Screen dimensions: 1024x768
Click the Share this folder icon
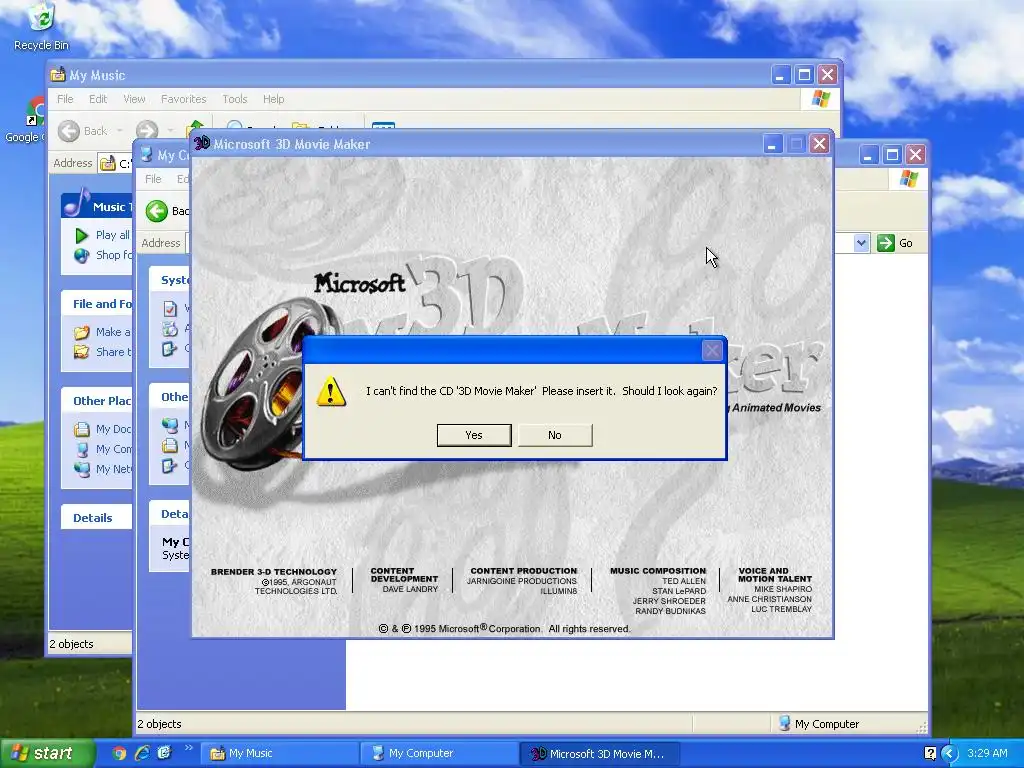pos(82,352)
